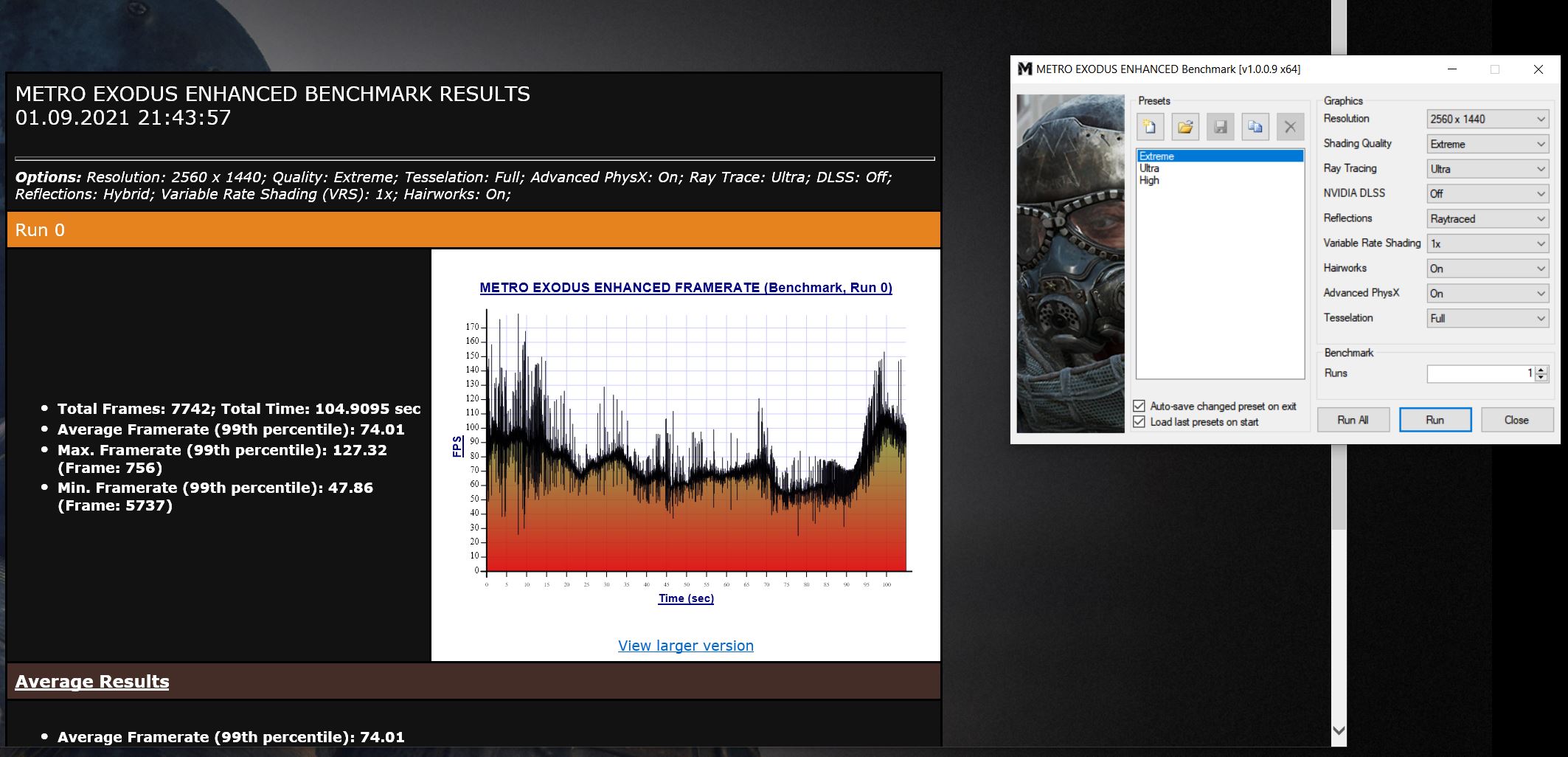Toggle Load last presets on start
Screen dimensions: 1568x757
(x=1139, y=422)
